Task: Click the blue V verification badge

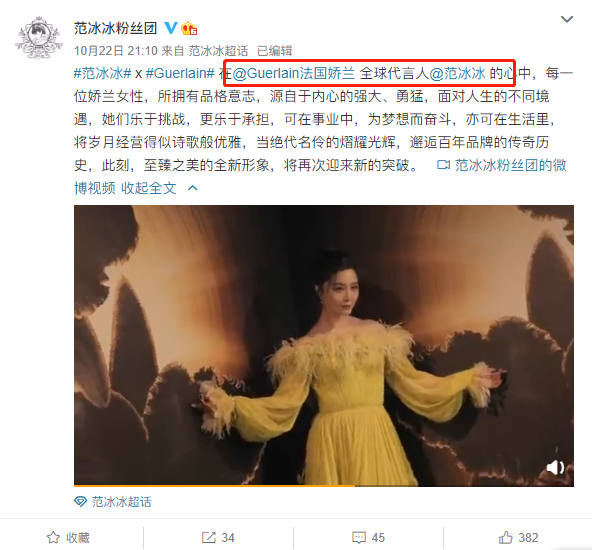Action: [x=171, y=28]
